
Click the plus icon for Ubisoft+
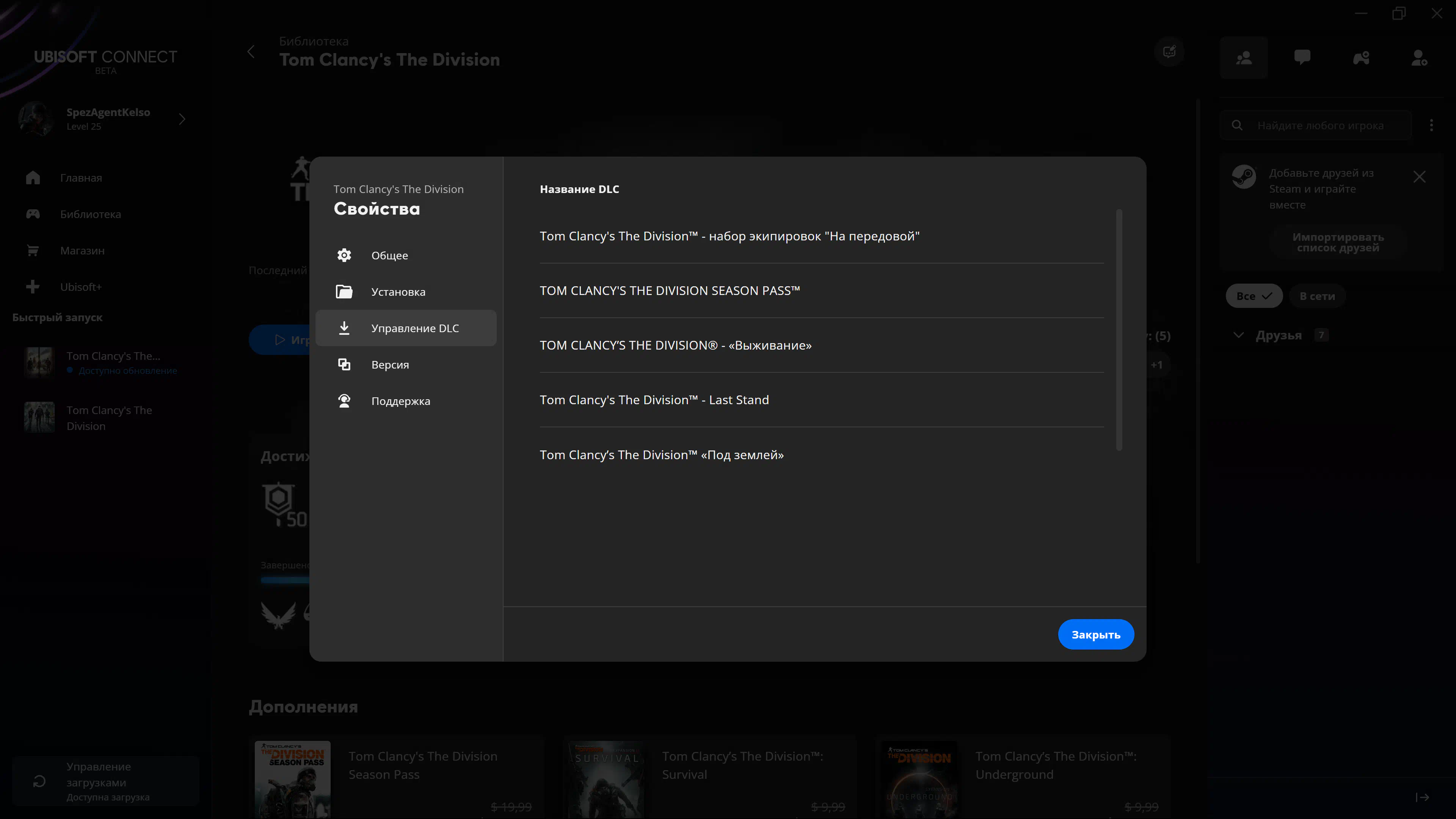33,287
